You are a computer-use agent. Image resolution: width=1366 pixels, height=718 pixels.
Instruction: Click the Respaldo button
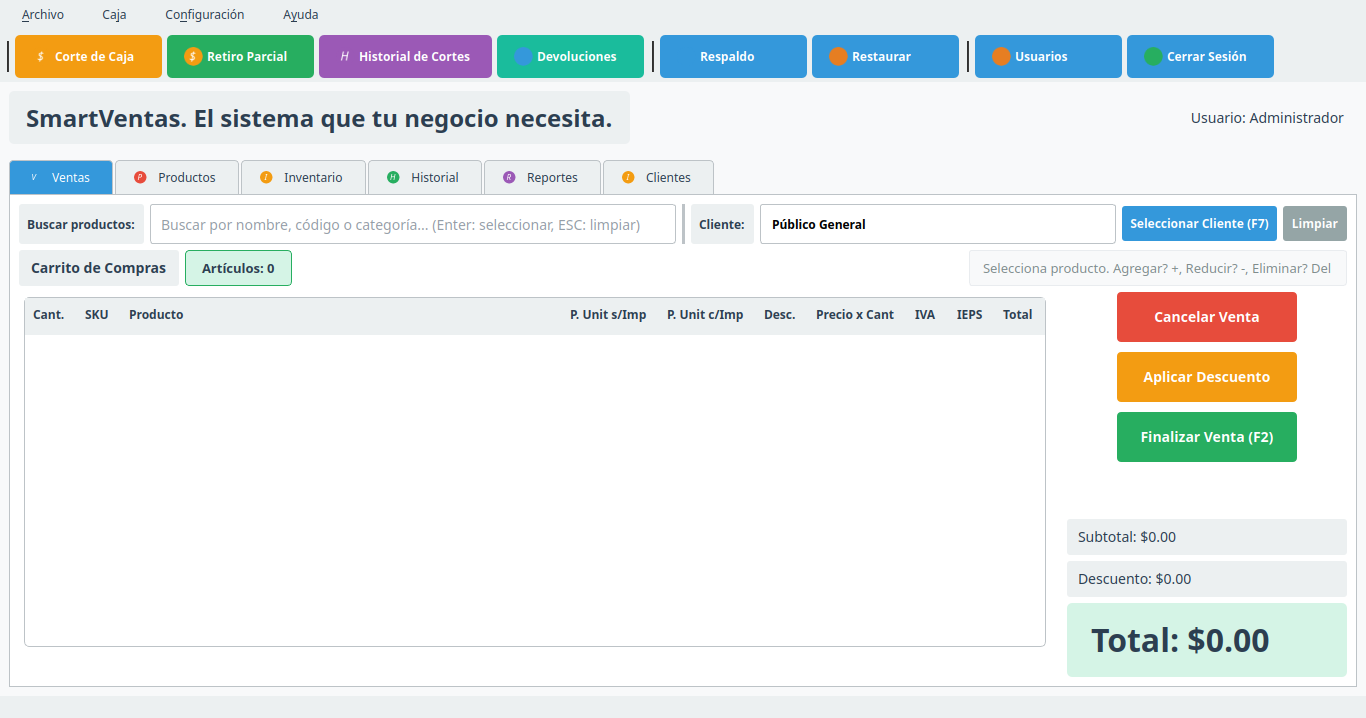point(733,57)
